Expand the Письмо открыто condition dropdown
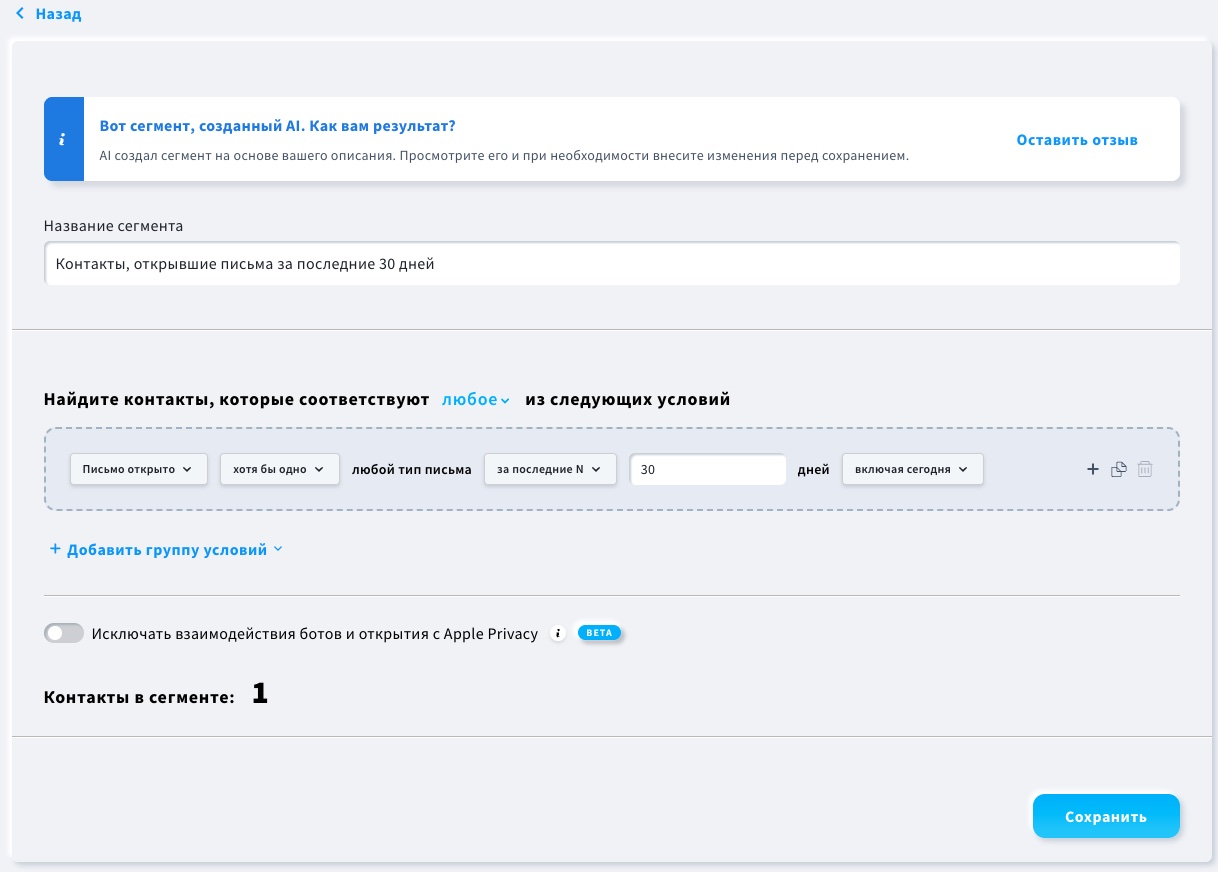Viewport: 1218px width, 872px height. tap(137, 469)
